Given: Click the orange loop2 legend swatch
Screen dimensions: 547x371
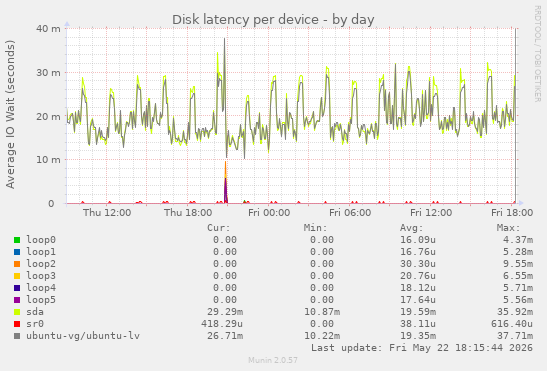Looking at the screenshot, I should pyautogui.click(x=17, y=264).
